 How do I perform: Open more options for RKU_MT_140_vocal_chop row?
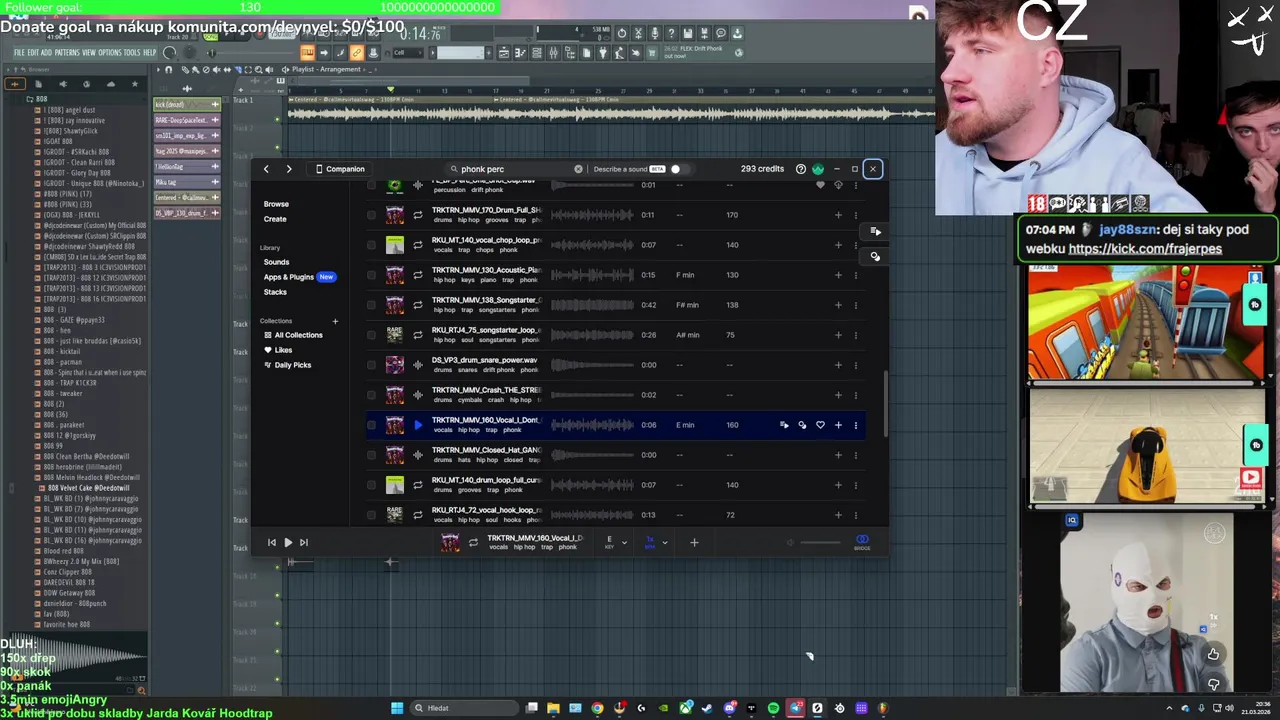click(x=855, y=245)
